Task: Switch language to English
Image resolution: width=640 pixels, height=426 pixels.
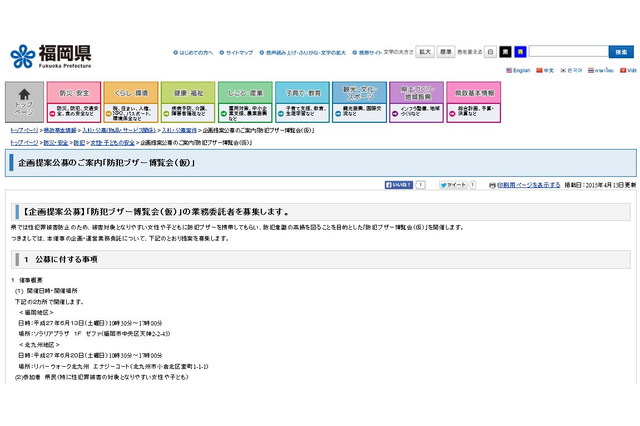Action: [x=518, y=71]
